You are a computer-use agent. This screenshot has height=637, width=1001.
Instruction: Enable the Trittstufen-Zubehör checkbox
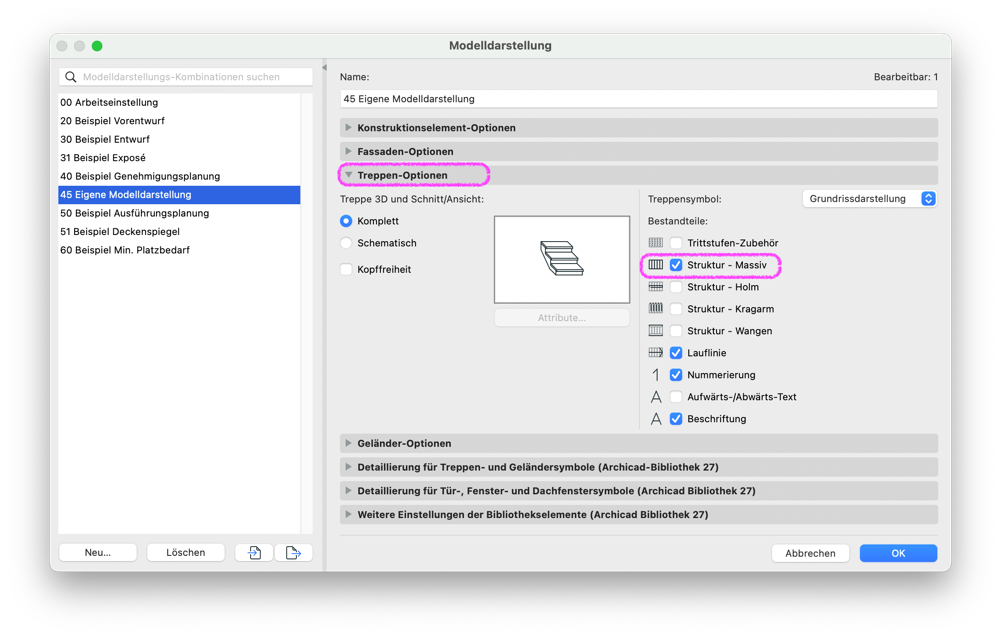click(676, 243)
